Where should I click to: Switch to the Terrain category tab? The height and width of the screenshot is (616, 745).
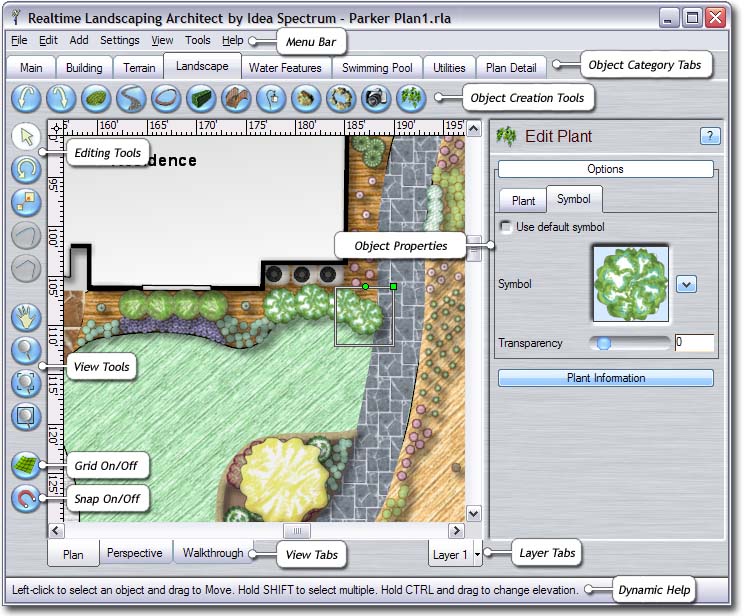coord(139,68)
